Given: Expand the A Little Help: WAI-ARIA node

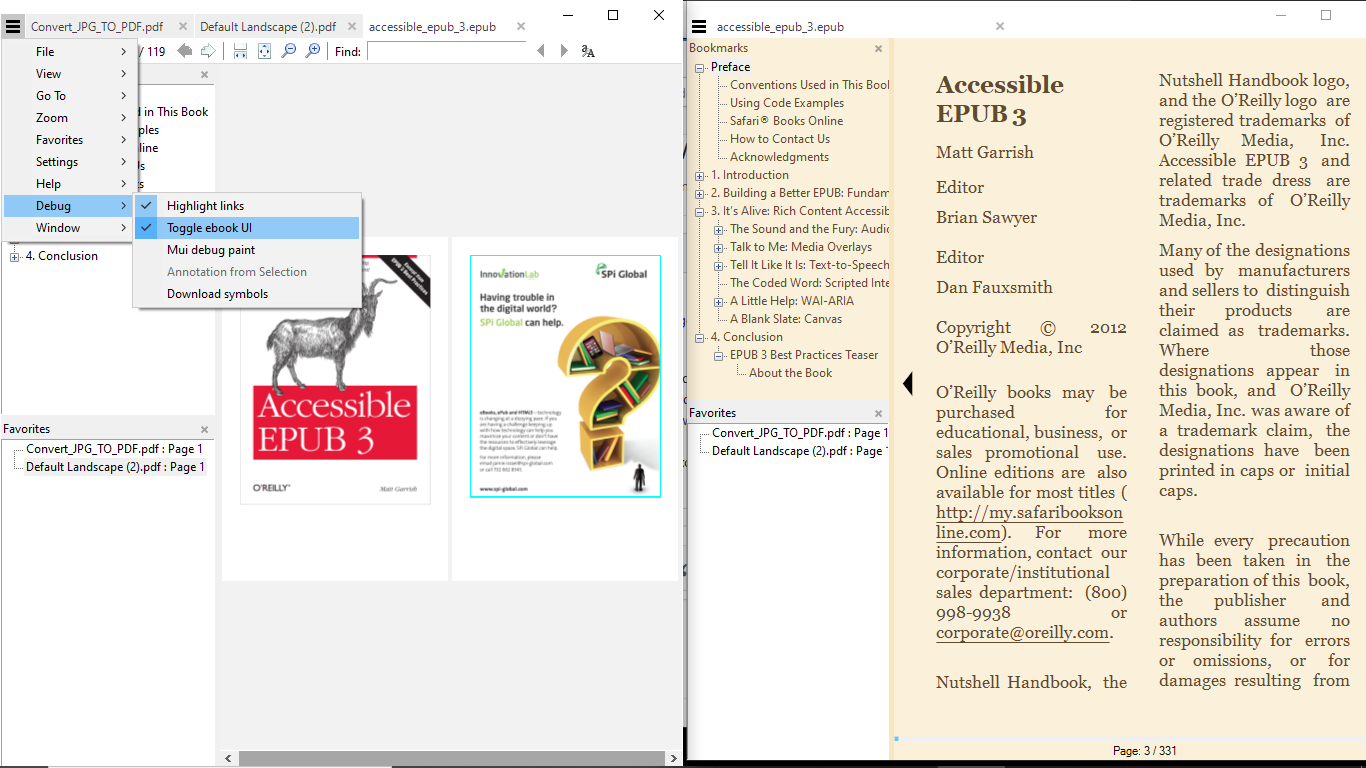Looking at the screenshot, I should coord(717,300).
